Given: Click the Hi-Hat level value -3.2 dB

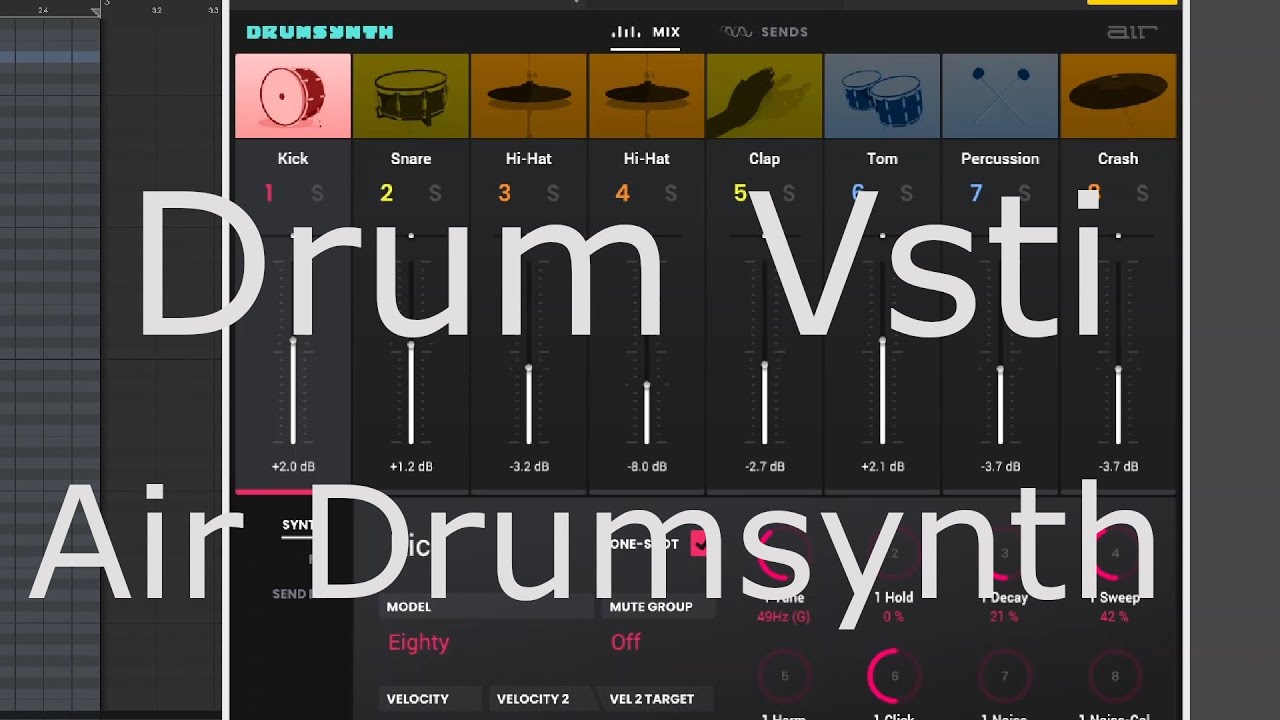Looking at the screenshot, I should pyautogui.click(x=529, y=467).
